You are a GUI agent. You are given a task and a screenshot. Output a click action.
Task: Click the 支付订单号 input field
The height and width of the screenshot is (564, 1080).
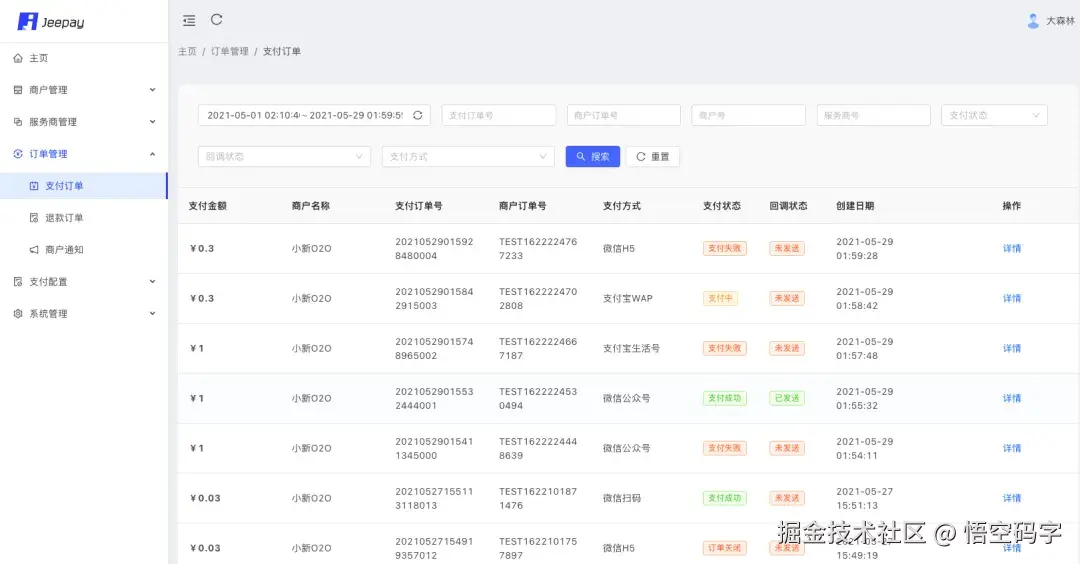click(x=499, y=116)
